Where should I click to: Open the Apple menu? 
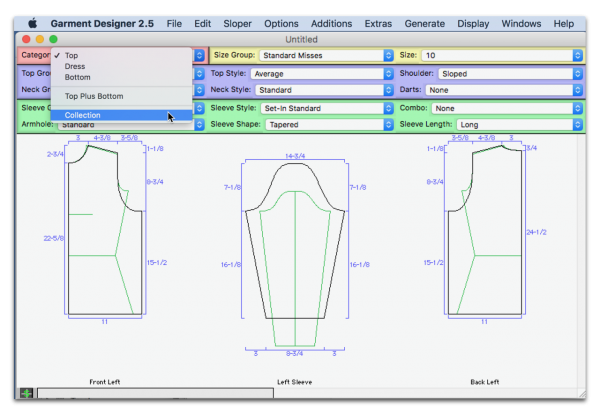33,24
